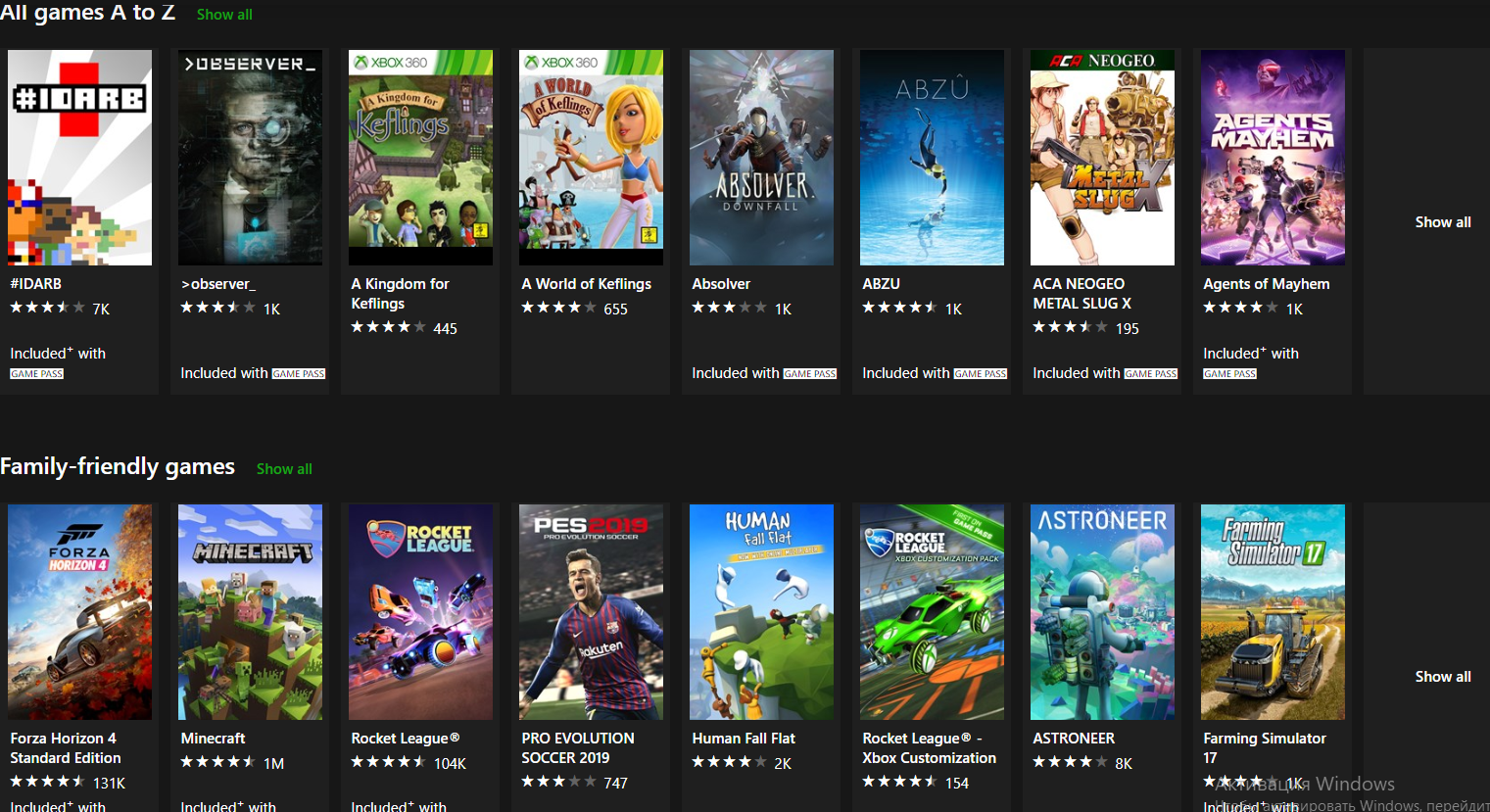
Task: Open the ABZU game cover
Action: click(932, 158)
